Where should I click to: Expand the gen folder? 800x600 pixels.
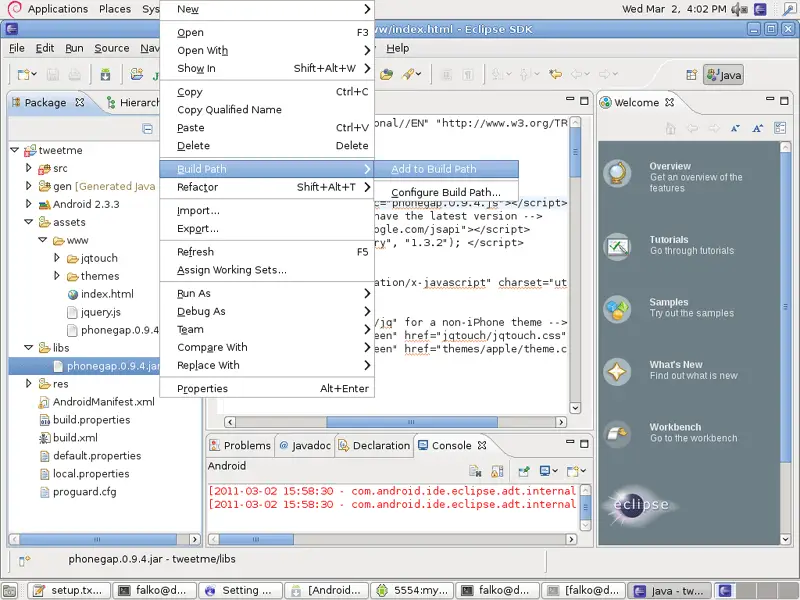point(29,186)
